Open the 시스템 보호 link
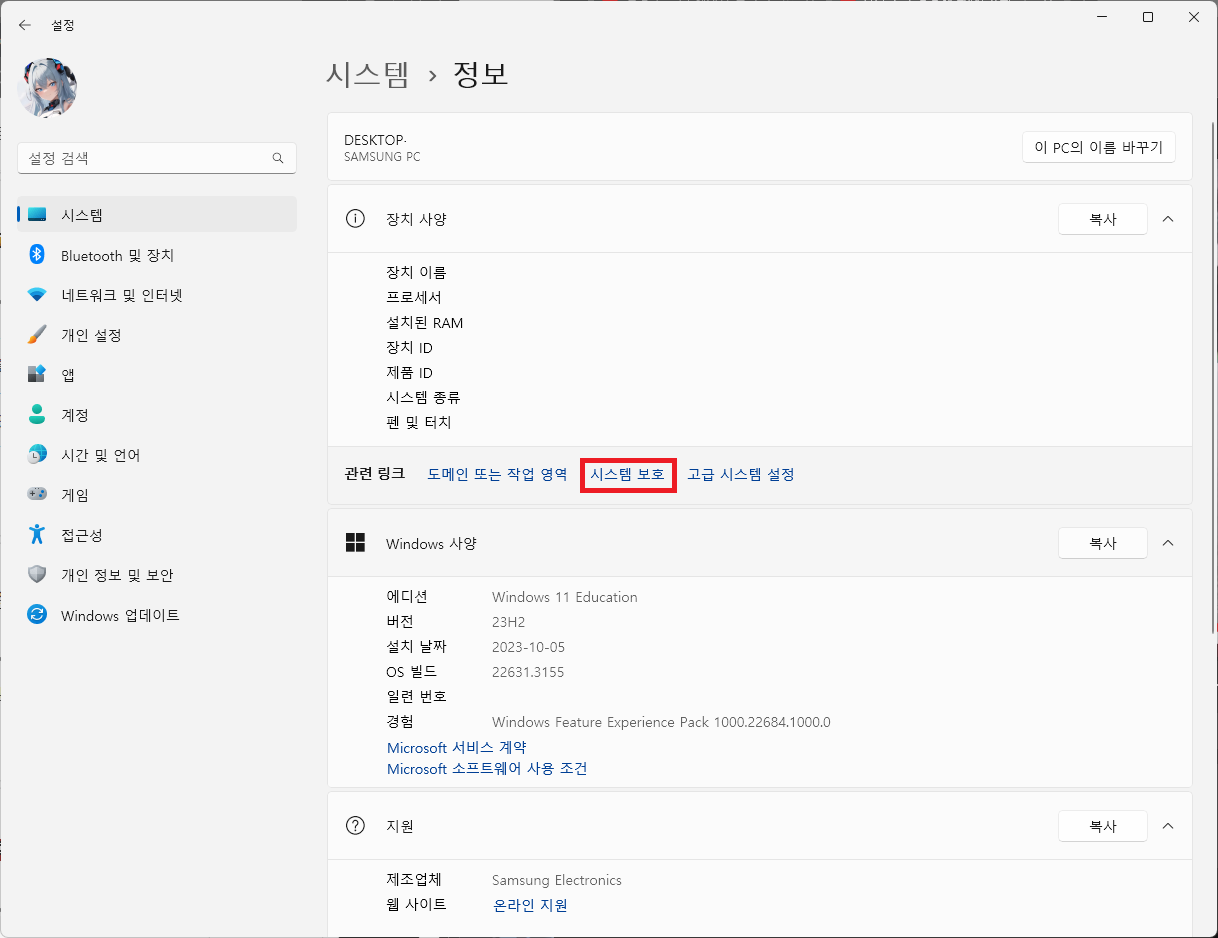1218x938 pixels. coord(628,474)
